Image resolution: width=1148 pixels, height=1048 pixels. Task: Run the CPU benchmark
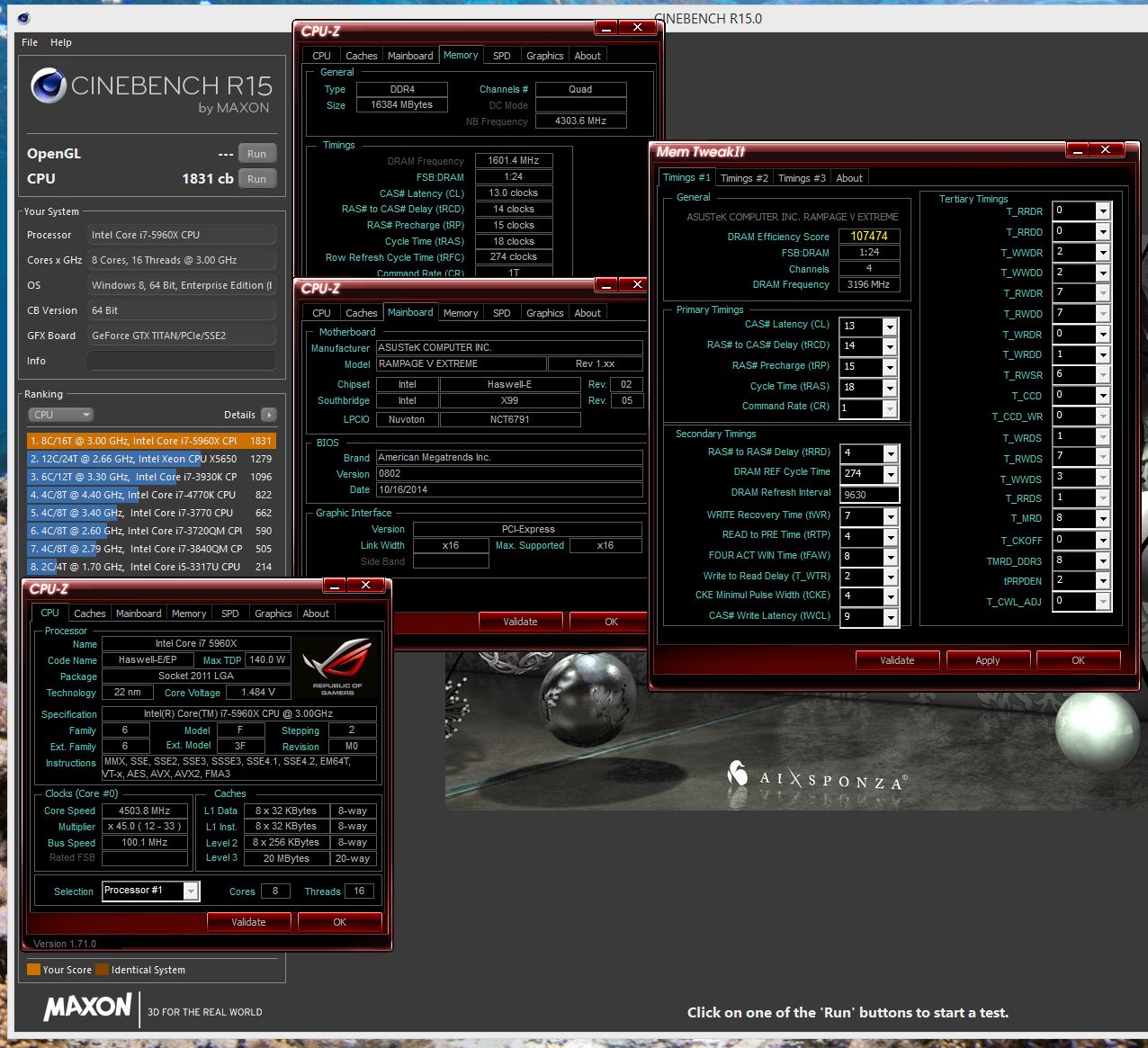pos(257,179)
